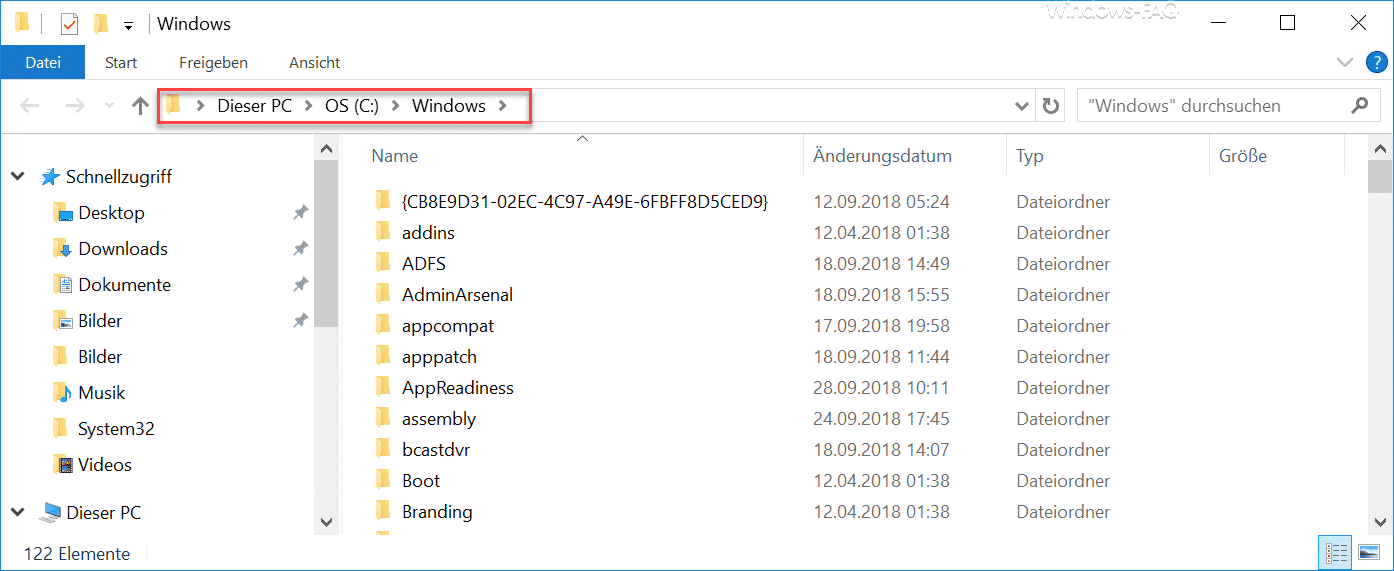Open the chevron after Windows in the path
This screenshot has height=571, width=1394.
pos(503,106)
